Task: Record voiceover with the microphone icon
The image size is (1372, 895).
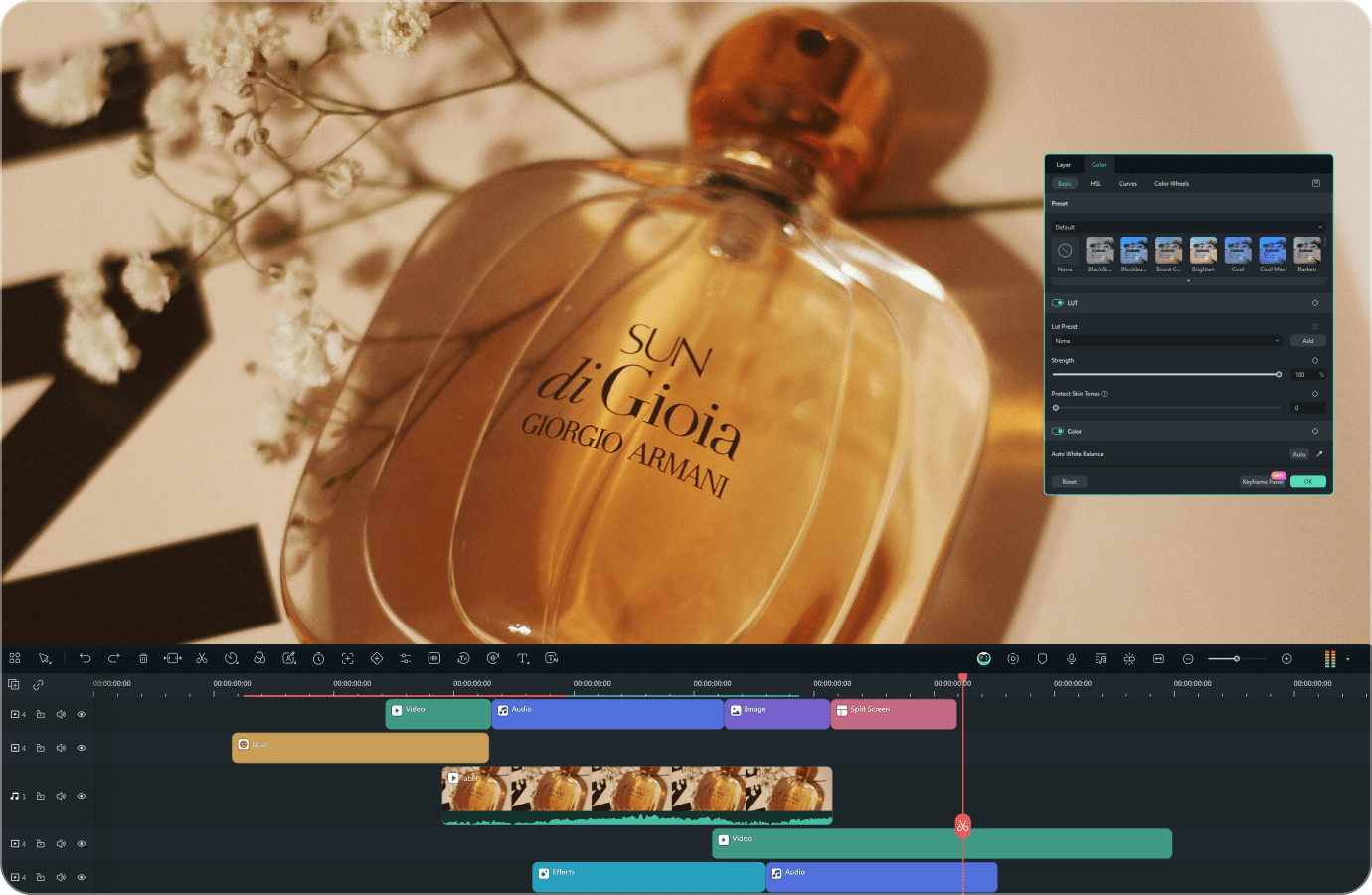Action: [x=1071, y=658]
